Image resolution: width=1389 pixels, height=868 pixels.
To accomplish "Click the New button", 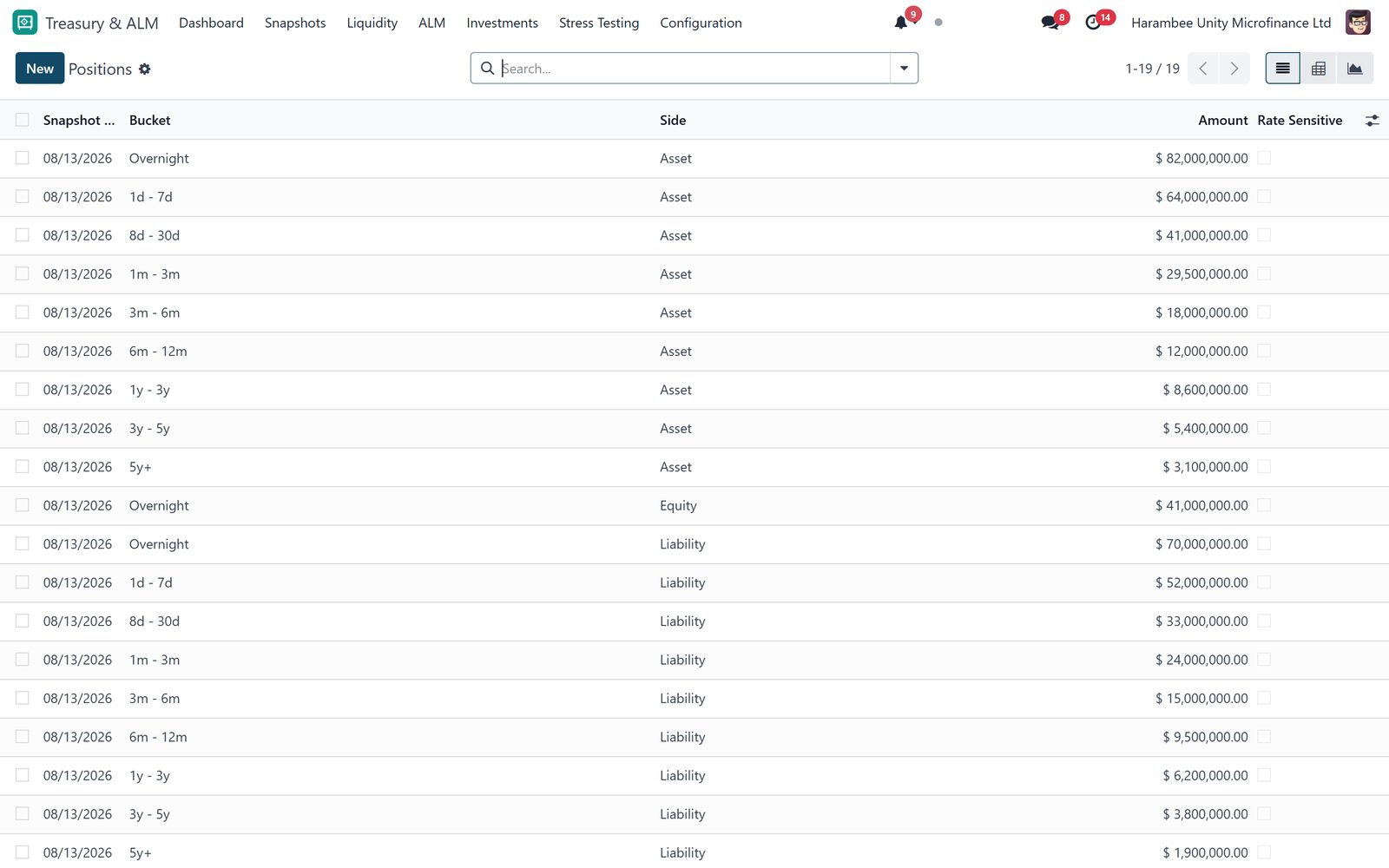I will [40, 69].
